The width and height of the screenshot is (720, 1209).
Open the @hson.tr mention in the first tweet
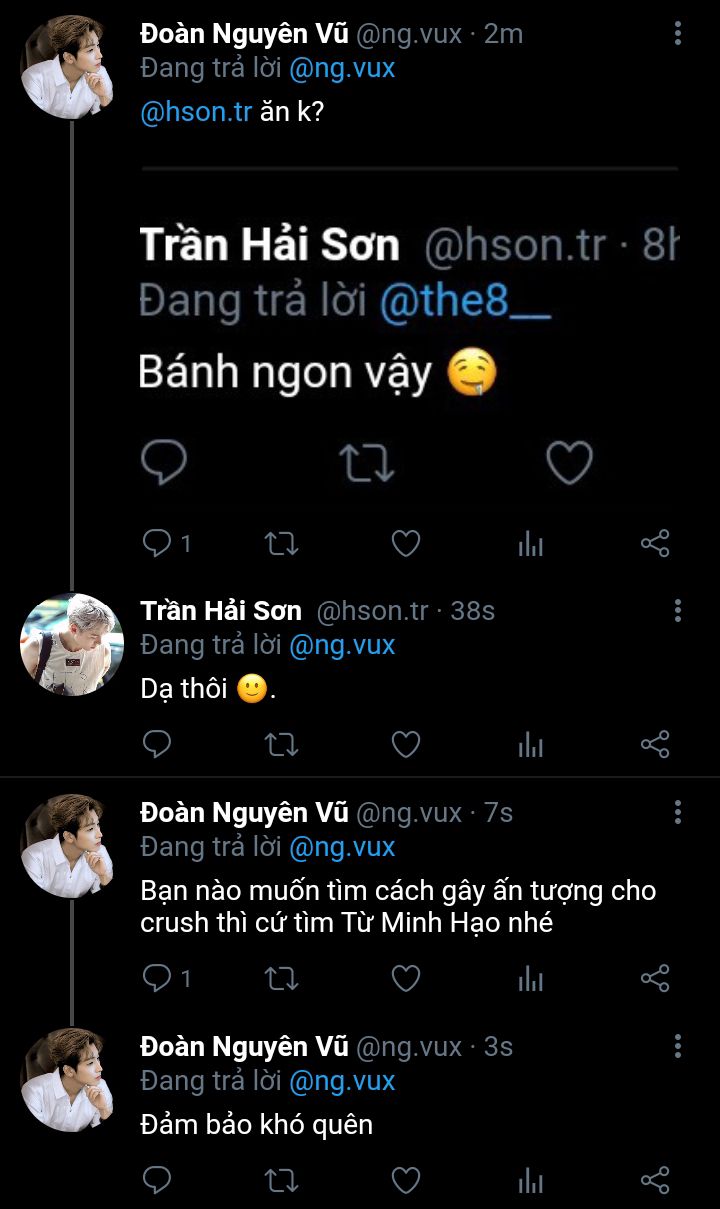pos(195,112)
